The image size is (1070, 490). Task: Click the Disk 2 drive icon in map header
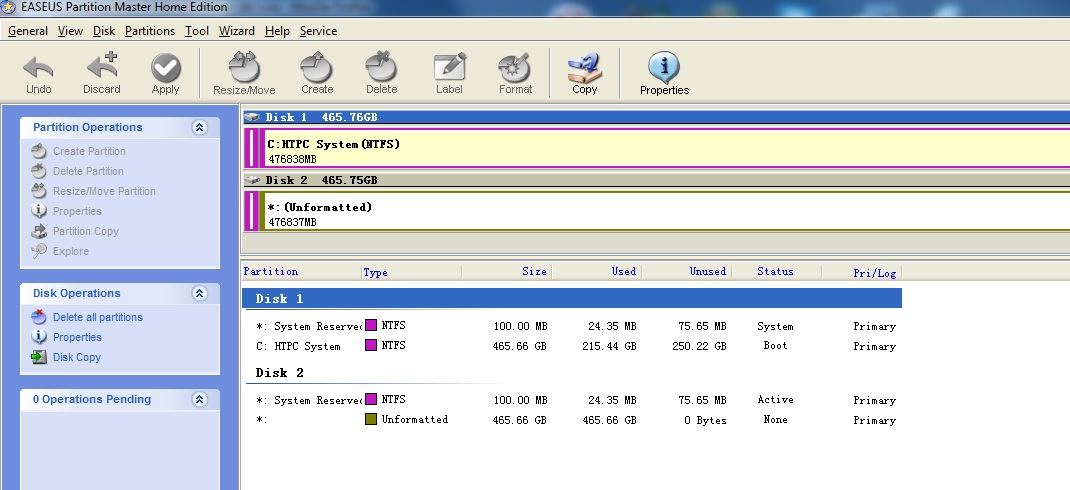(x=252, y=180)
